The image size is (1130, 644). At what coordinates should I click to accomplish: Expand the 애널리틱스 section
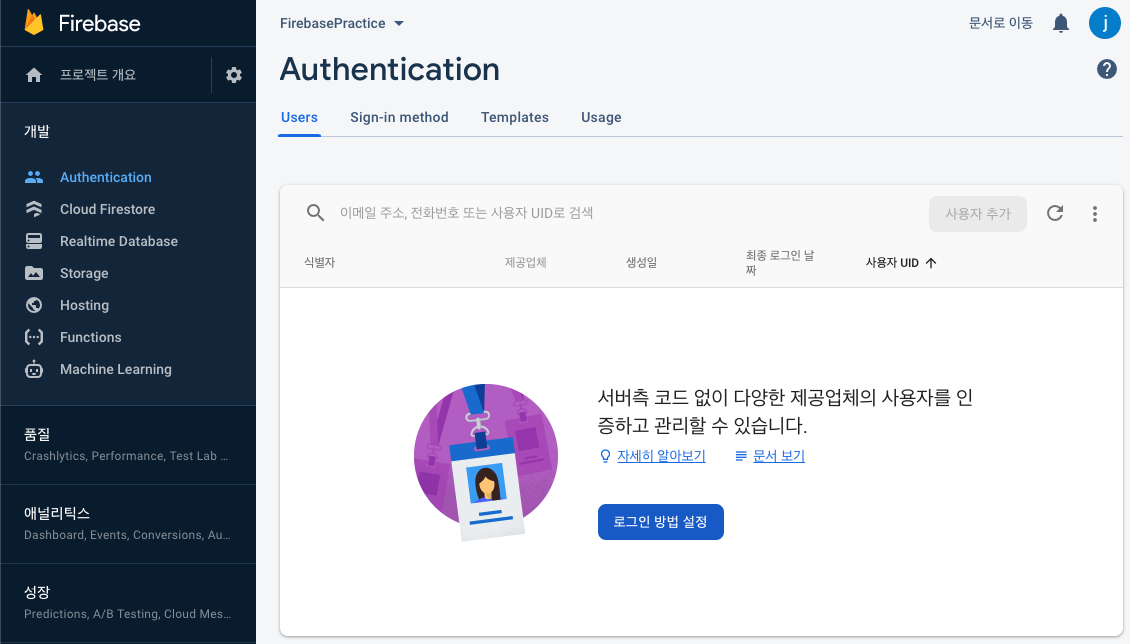click(x=128, y=524)
